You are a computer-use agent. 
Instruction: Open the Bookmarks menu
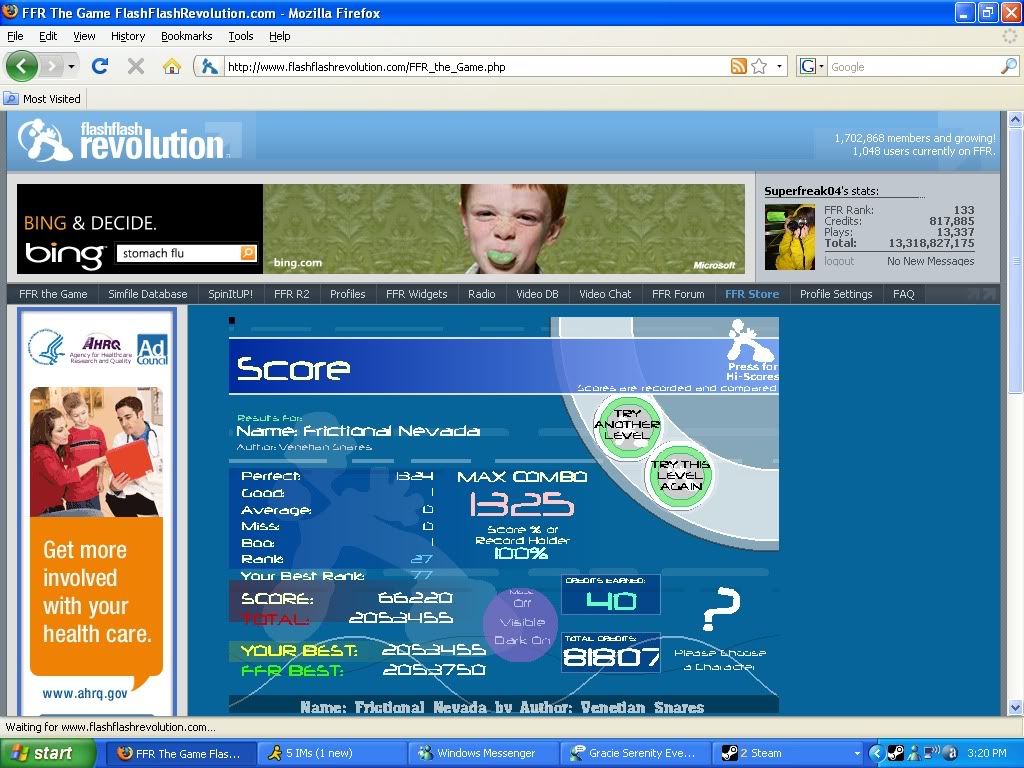click(x=186, y=36)
